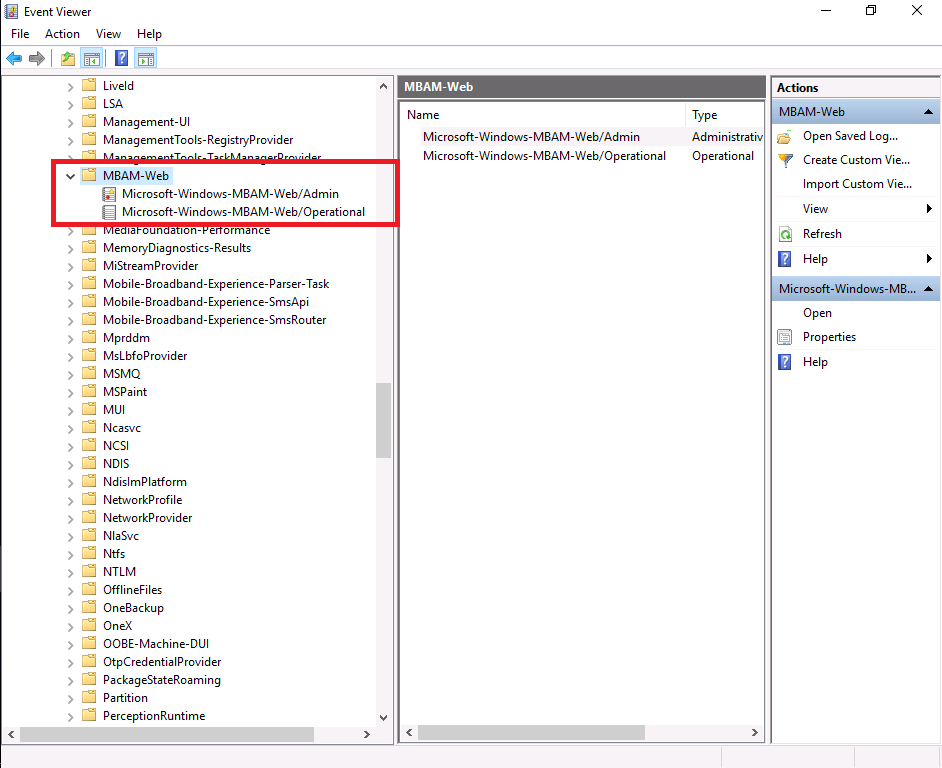Image resolution: width=942 pixels, height=768 pixels.
Task: Click Refresh action link
Action: (822, 234)
